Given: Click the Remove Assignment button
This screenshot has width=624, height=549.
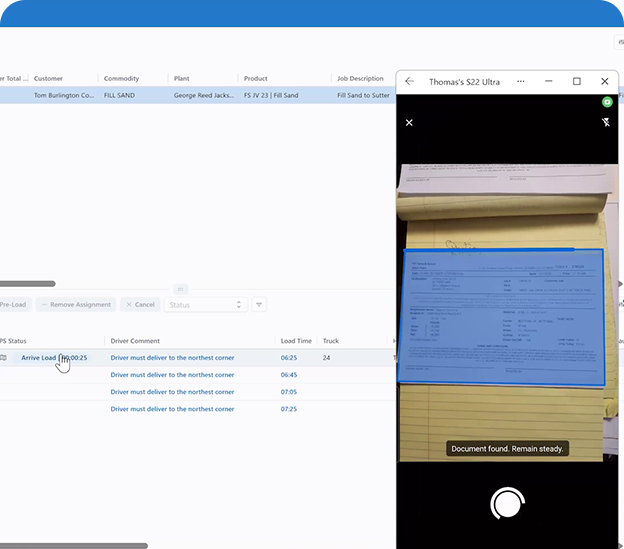Looking at the screenshot, I should (76, 305).
